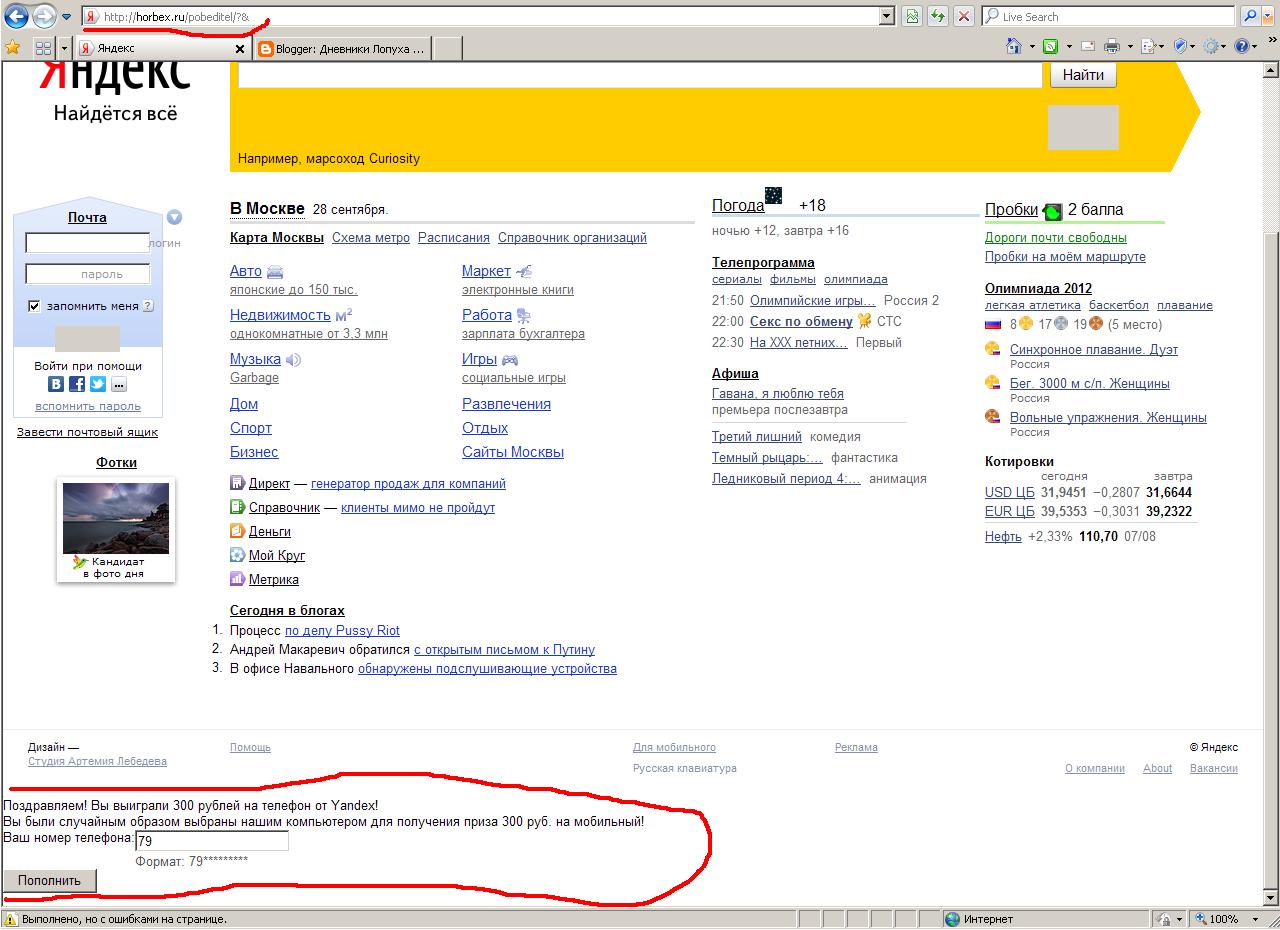Expand the Feeds dropdown arrow
1280x930 pixels.
[x=1069, y=47]
